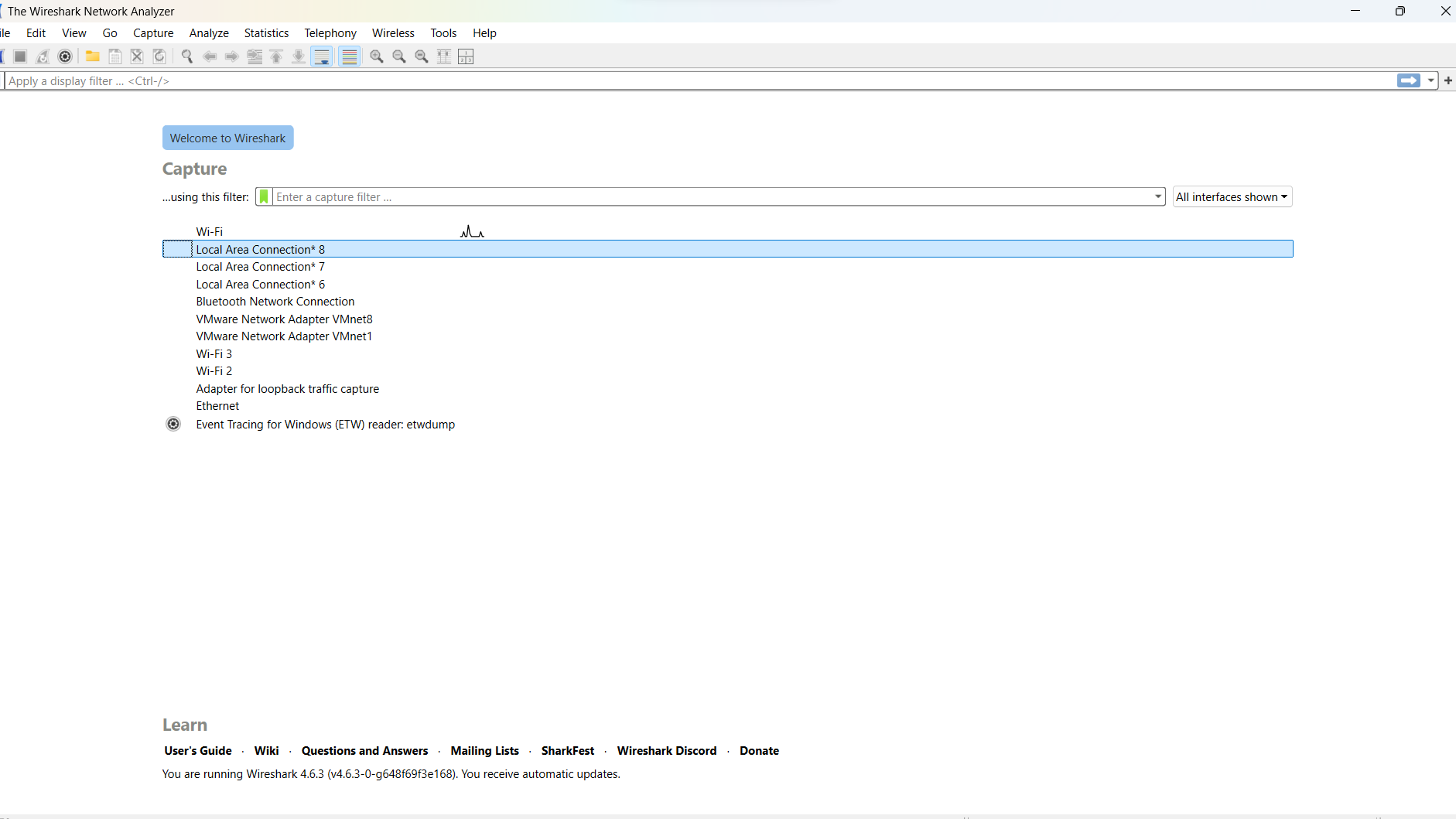
Task: Click the Wi-Fi interface traffic sparkline graph
Action: coord(471,230)
